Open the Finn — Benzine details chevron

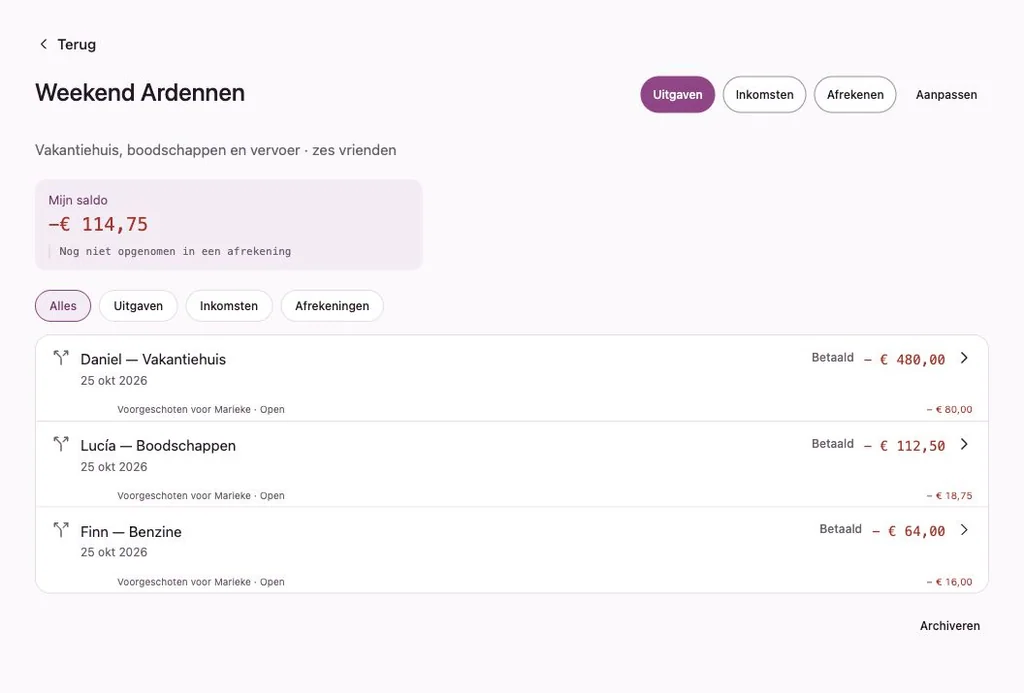(964, 530)
